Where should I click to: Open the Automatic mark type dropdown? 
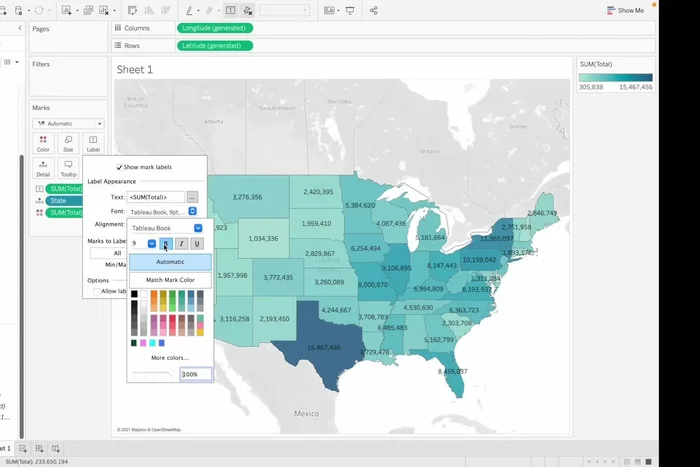[x=68, y=124]
